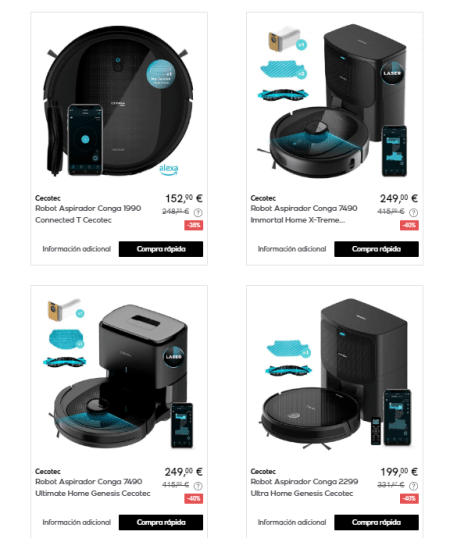Viewport: 475px width, 542px height.
Task: Open Información adicional for Conga 1990
Action: click(x=77, y=249)
